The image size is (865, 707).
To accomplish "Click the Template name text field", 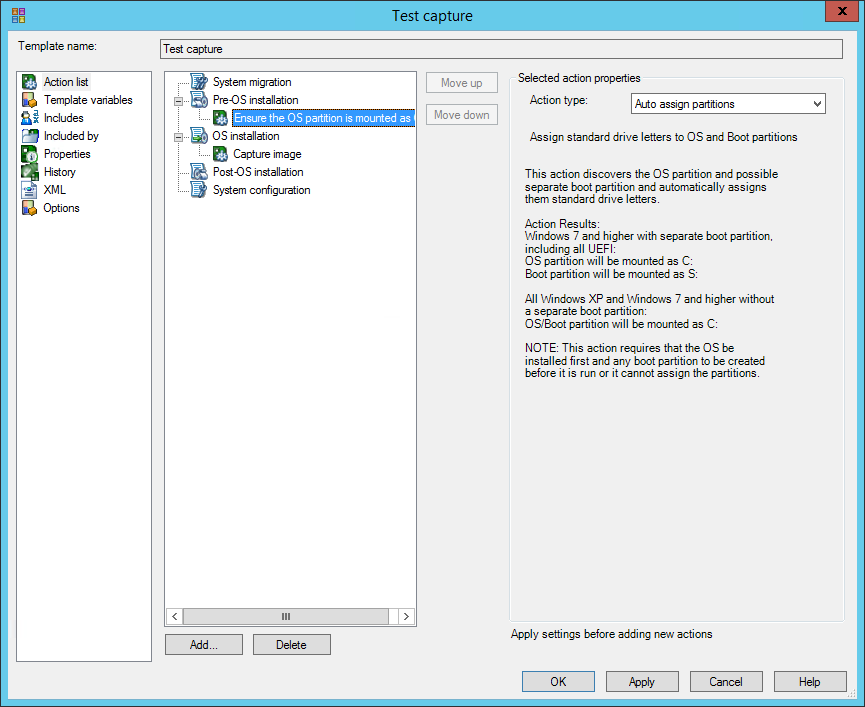I will (x=501, y=49).
